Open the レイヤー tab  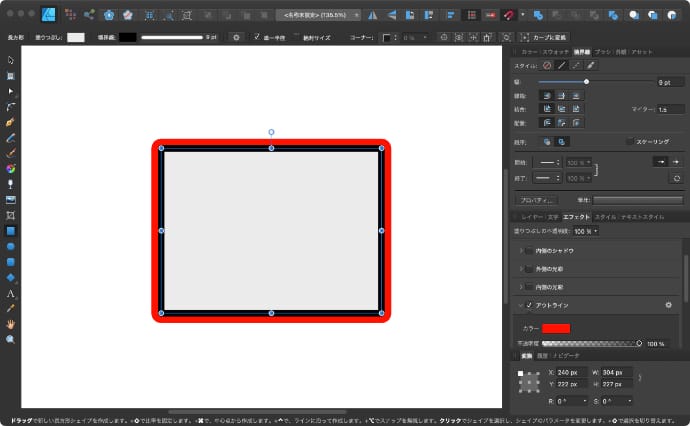531,216
